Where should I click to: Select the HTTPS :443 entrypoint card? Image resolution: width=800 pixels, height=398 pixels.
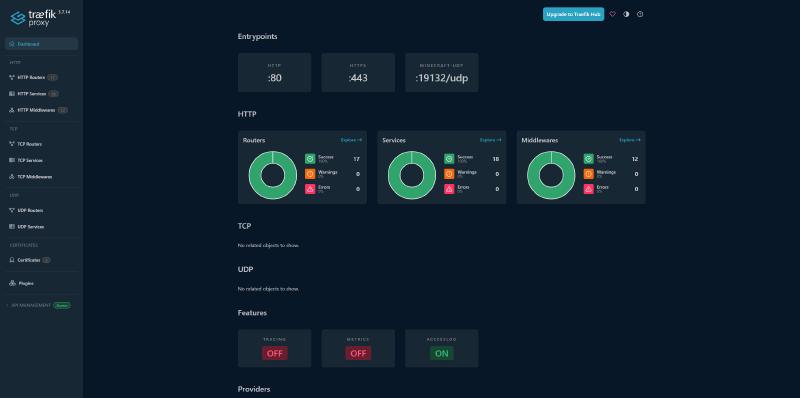click(358, 72)
